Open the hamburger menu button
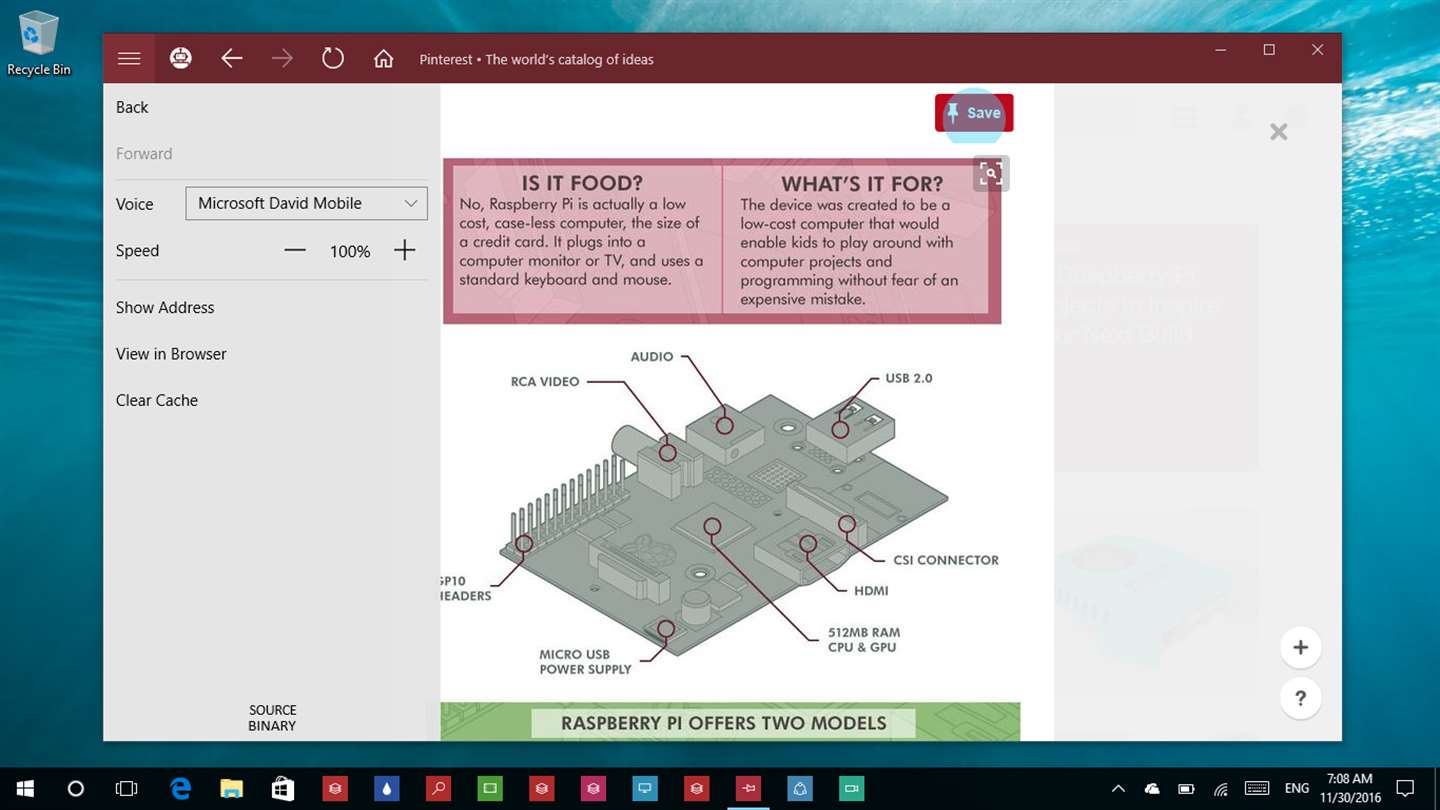This screenshot has height=810, width=1440. (x=129, y=59)
